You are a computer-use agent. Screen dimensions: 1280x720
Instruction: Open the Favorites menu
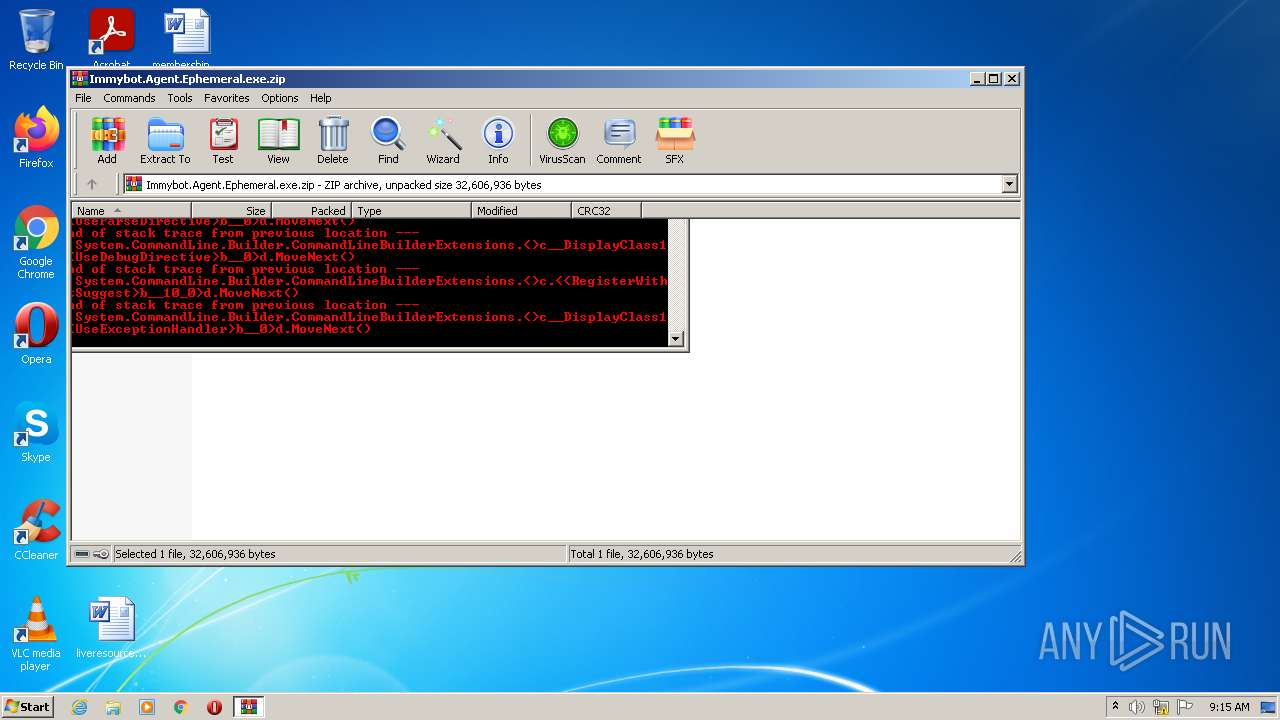tap(227, 98)
